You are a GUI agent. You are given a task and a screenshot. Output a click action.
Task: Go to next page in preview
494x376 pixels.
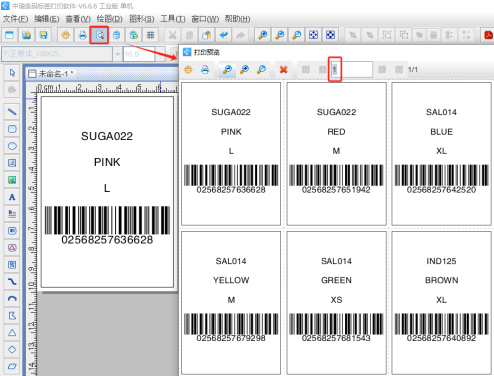pyautogui.click(x=382, y=69)
